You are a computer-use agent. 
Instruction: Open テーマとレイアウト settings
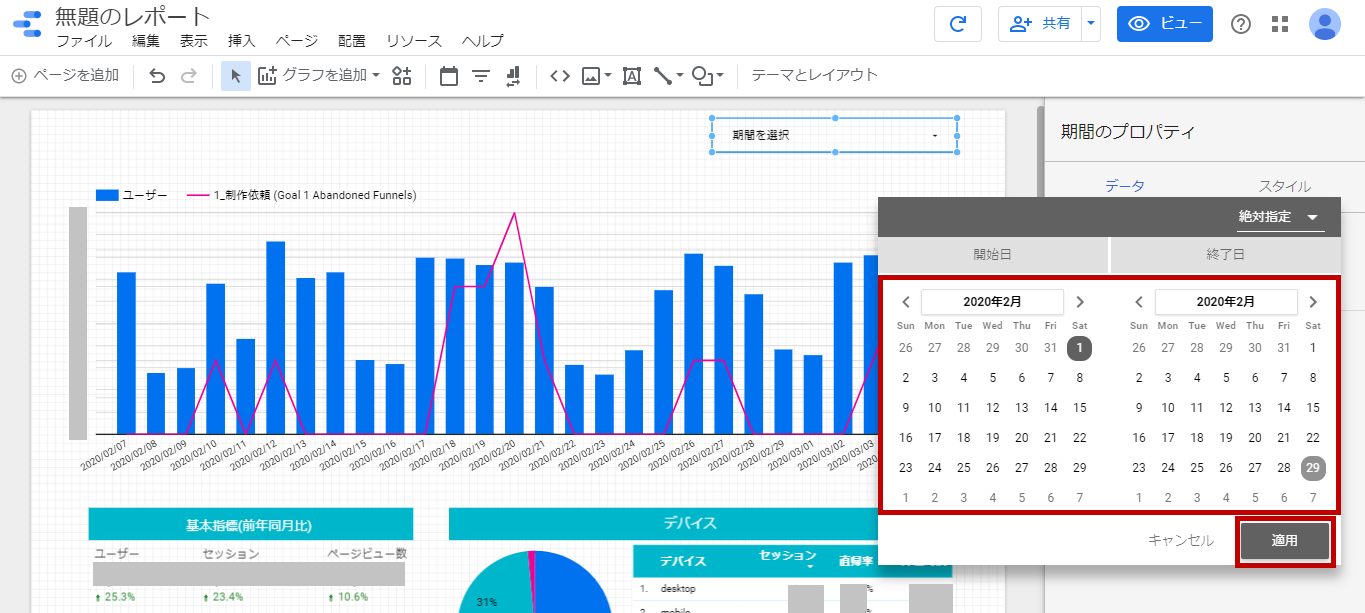coord(815,75)
